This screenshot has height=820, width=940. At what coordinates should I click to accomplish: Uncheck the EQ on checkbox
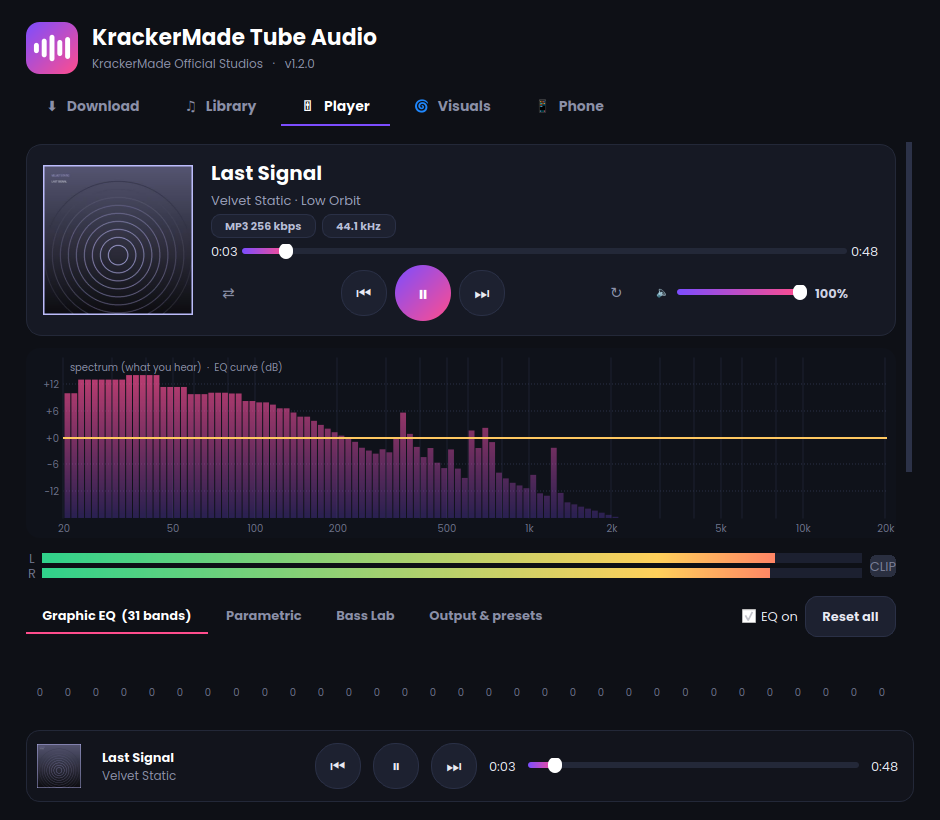point(749,616)
